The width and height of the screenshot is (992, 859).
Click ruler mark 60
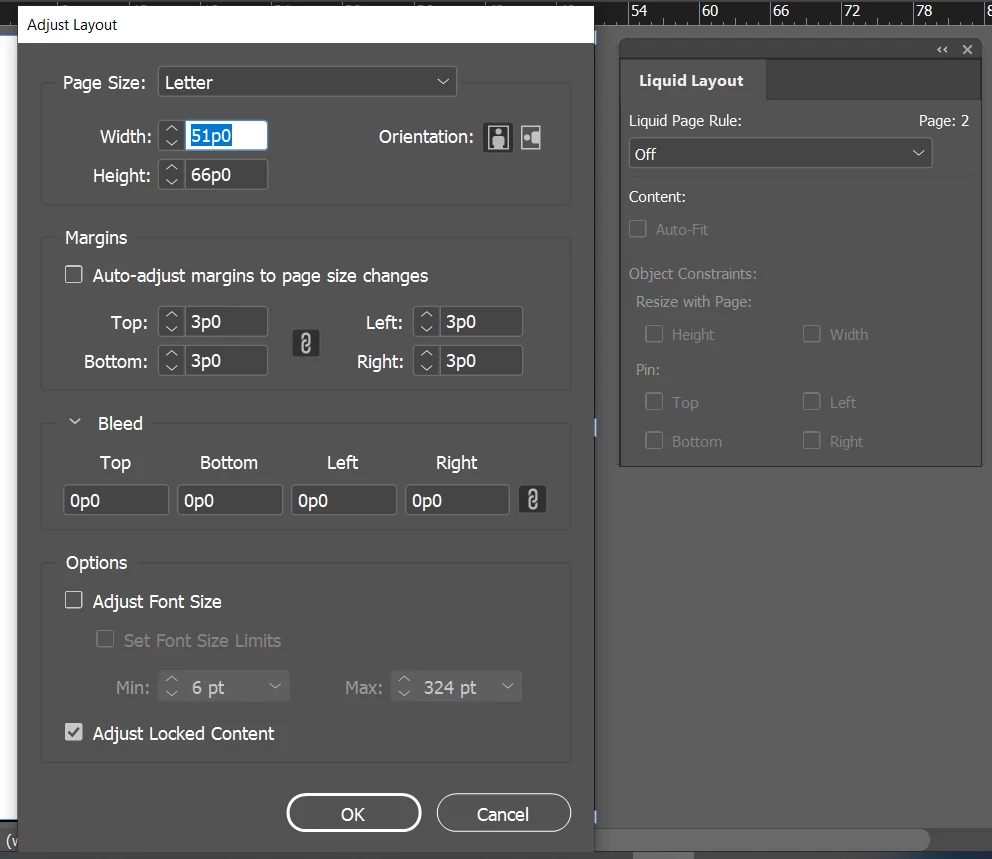[710, 11]
